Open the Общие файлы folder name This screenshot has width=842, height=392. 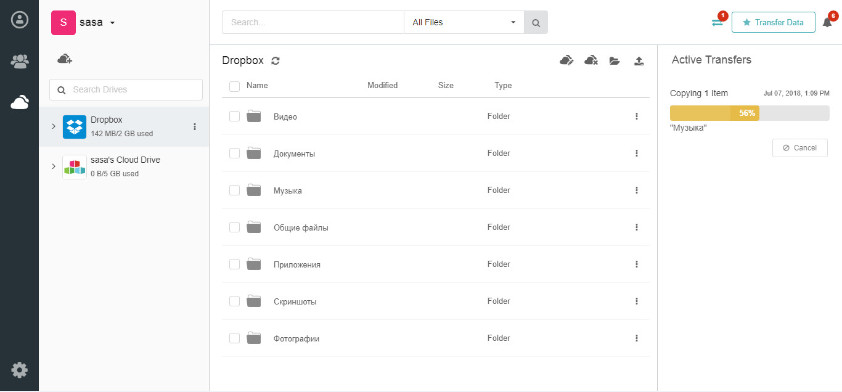click(x=301, y=228)
